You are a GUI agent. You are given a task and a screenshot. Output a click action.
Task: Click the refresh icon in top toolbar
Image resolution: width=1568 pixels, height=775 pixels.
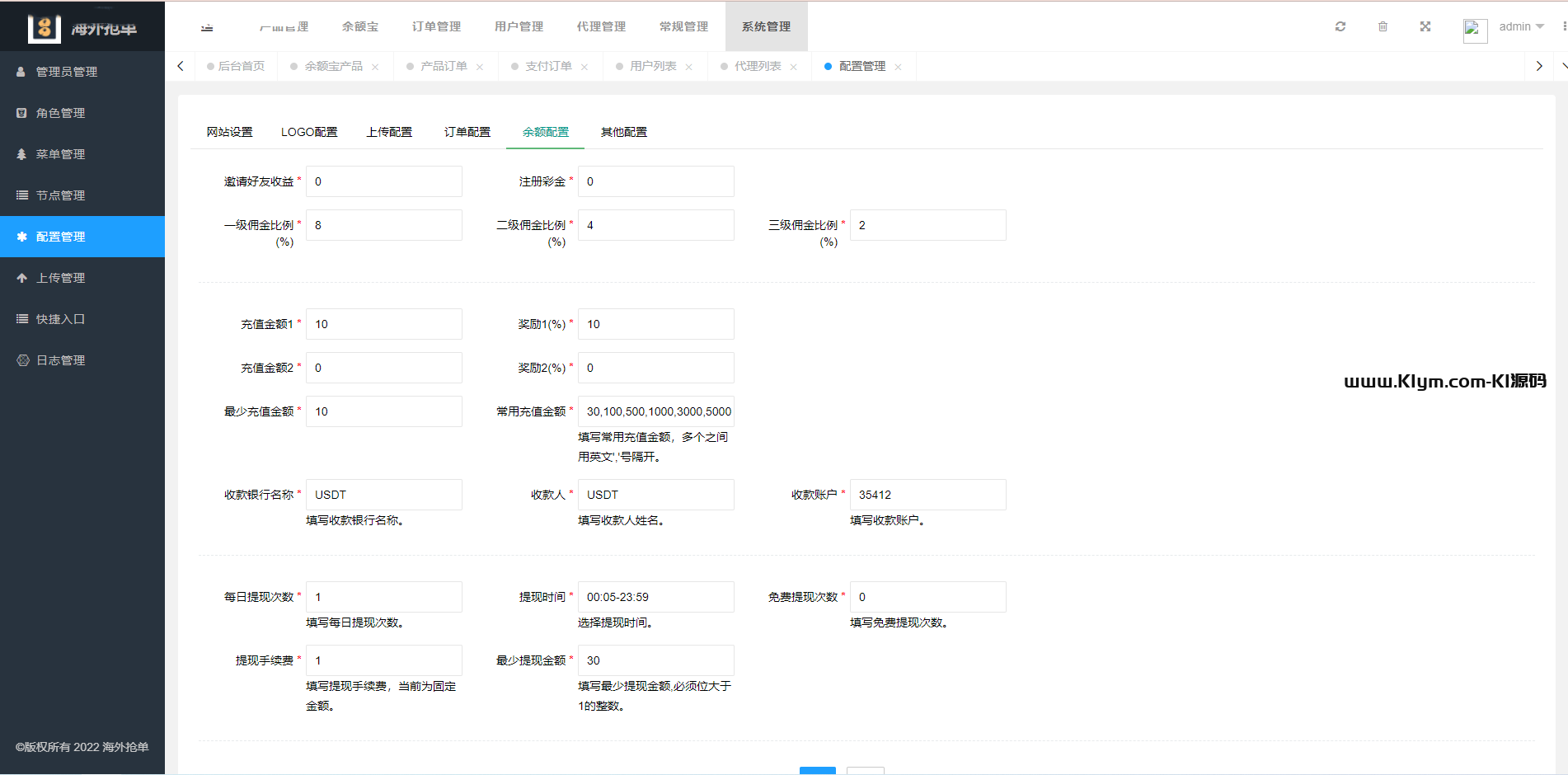1340,26
